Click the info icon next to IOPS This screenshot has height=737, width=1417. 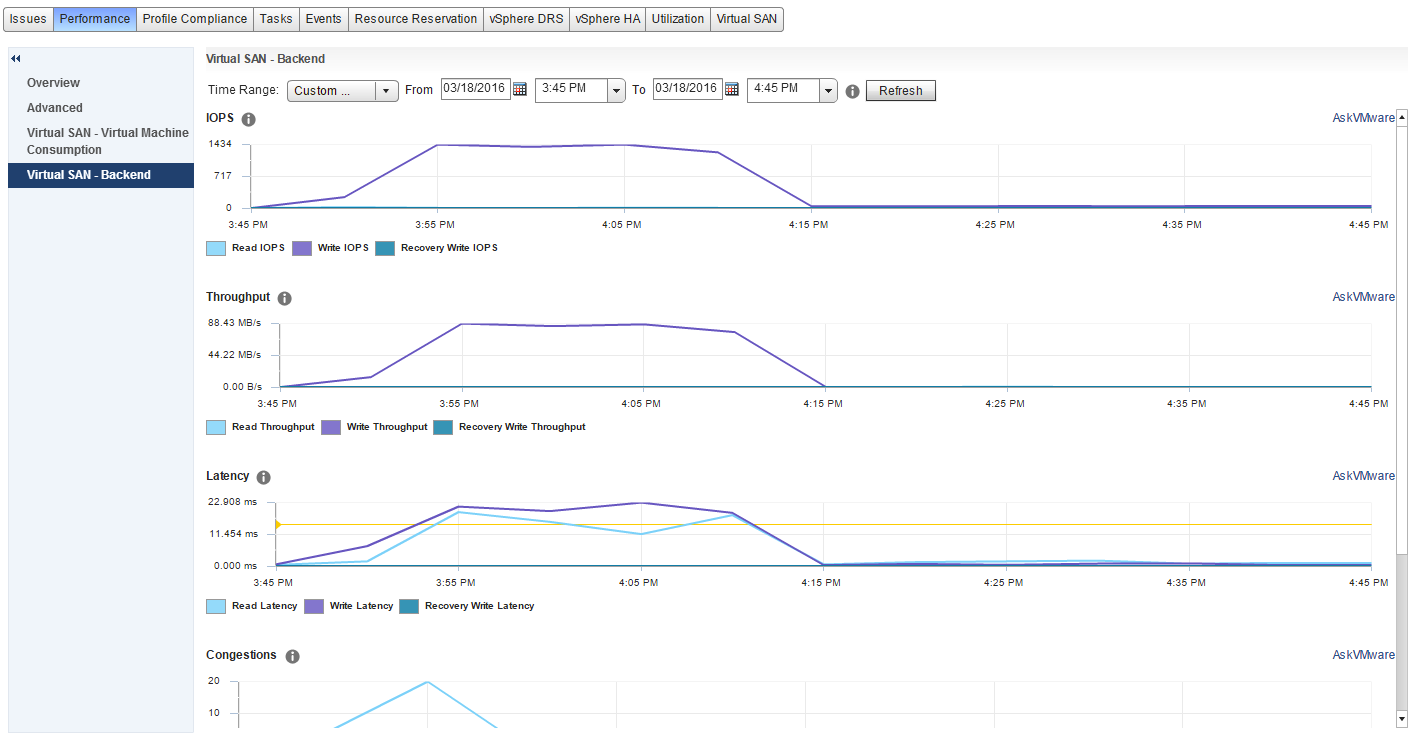click(249, 119)
